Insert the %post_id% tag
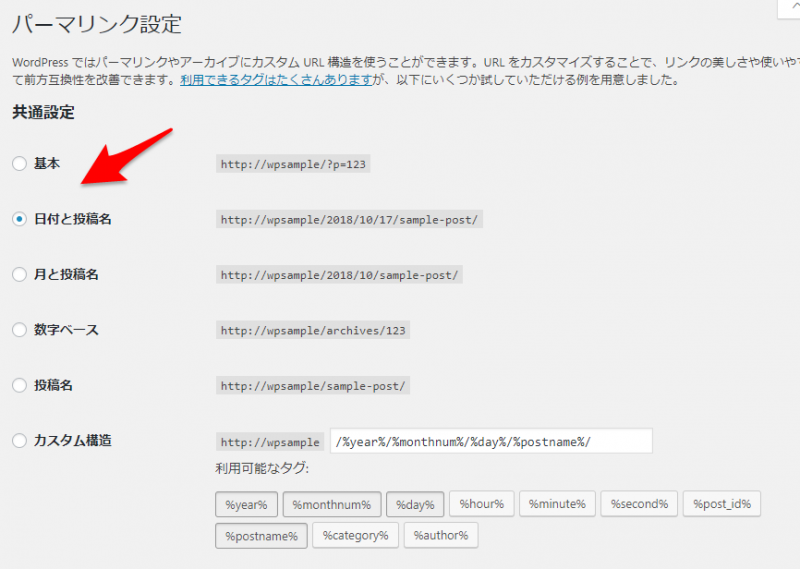 point(722,504)
